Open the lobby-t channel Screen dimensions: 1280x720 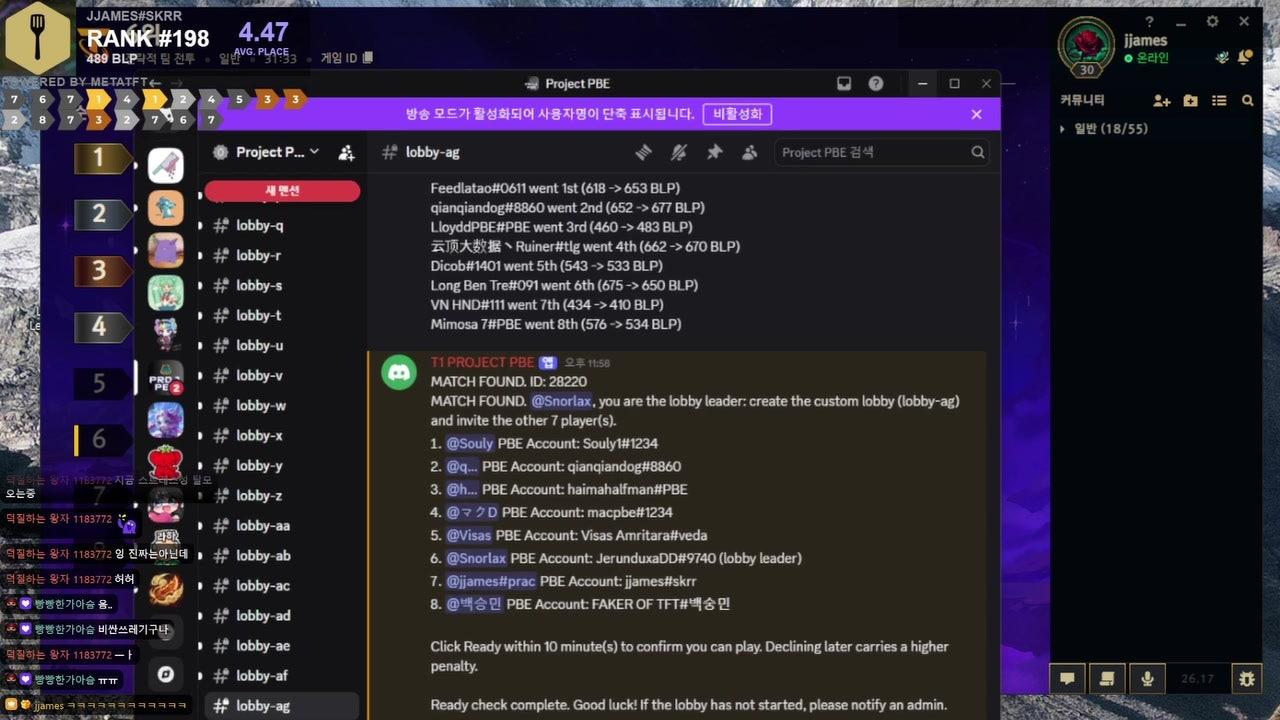click(x=283, y=315)
